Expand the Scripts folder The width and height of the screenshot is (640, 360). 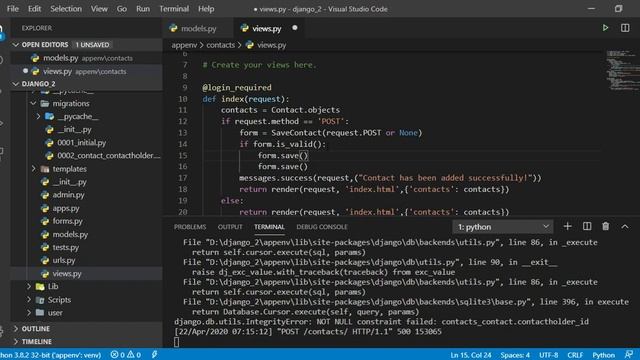29,300
